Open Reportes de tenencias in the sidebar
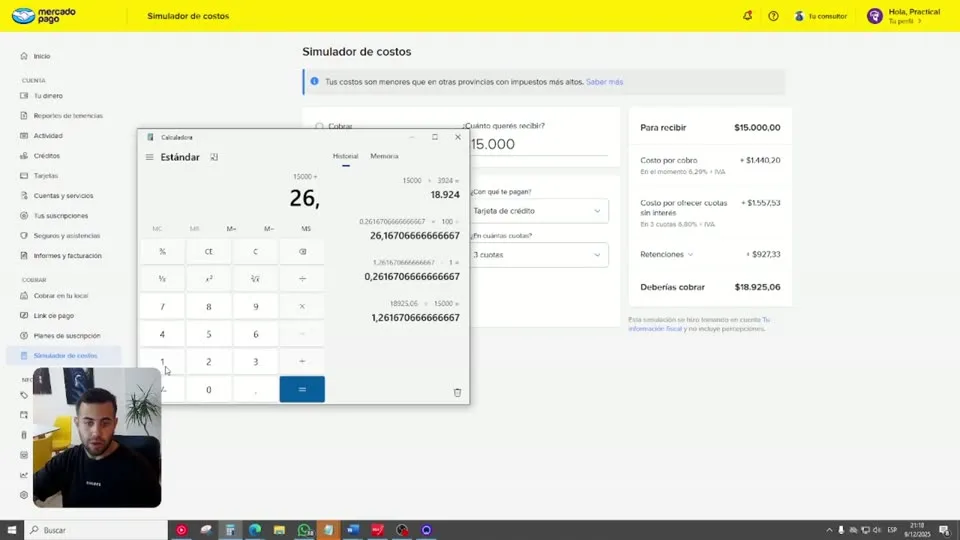 pyautogui.click(x=68, y=116)
